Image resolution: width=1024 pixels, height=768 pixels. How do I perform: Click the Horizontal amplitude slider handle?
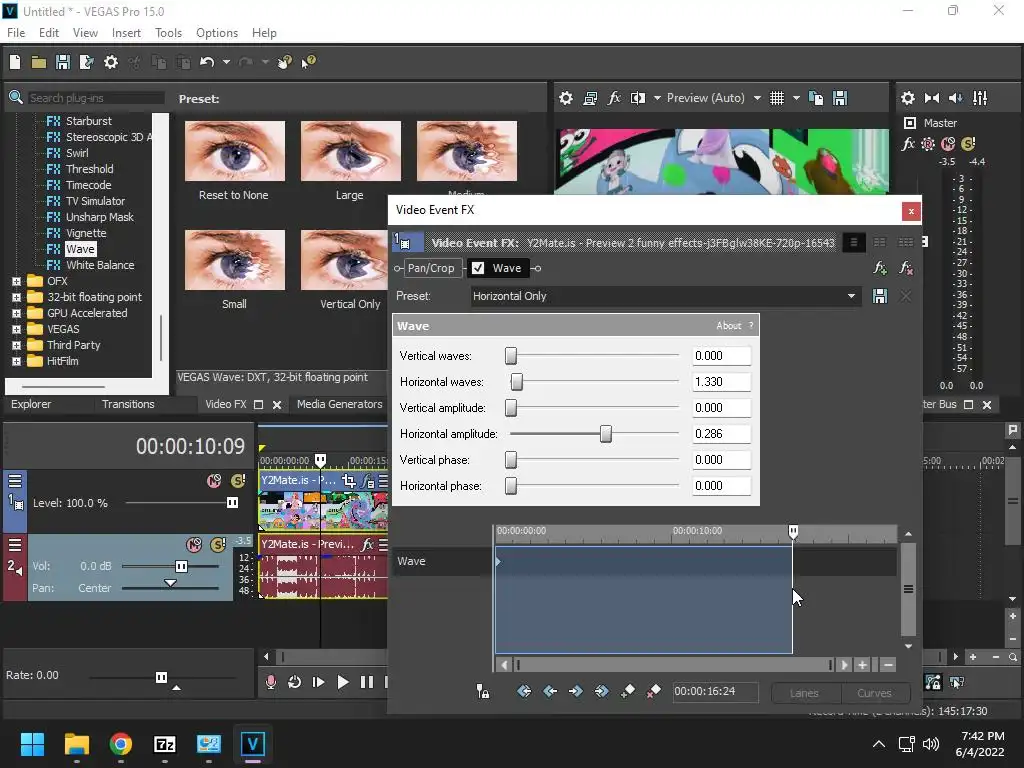click(606, 434)
